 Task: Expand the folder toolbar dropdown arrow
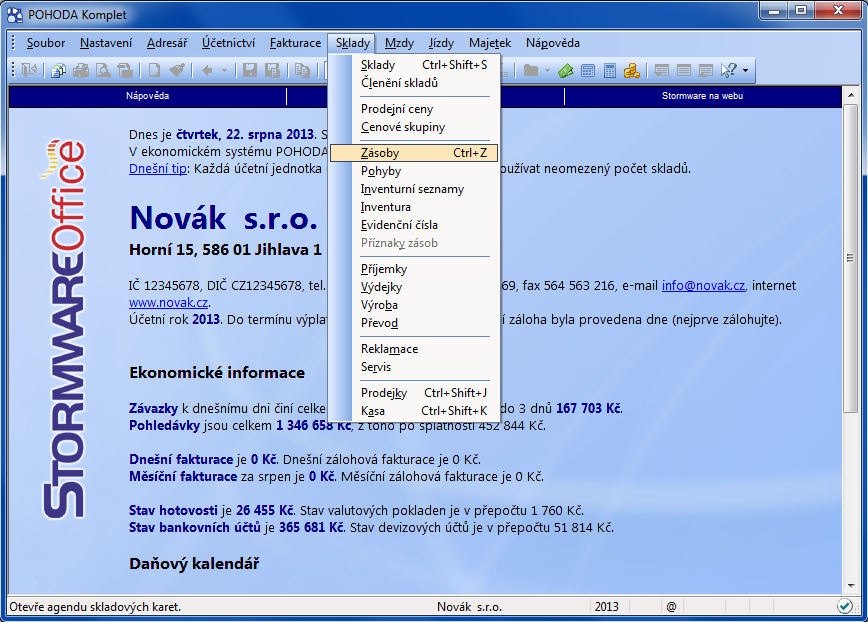(546, 70)
